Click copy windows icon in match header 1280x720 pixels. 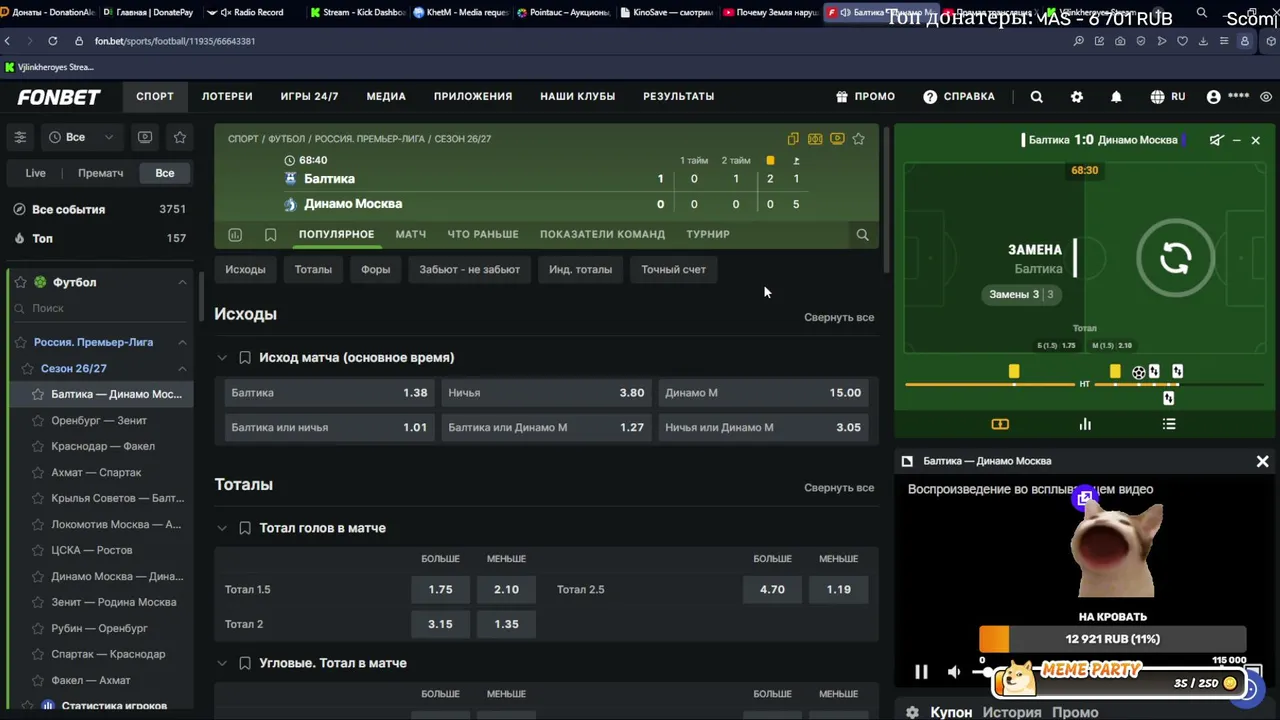tap(793, 139)
